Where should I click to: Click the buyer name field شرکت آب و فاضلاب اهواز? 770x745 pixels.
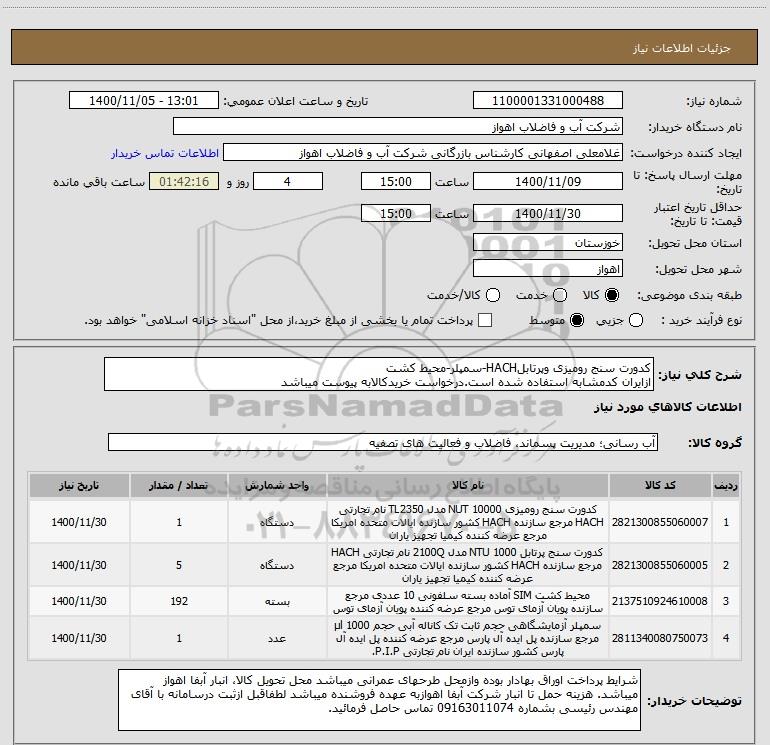coord(398,127)
